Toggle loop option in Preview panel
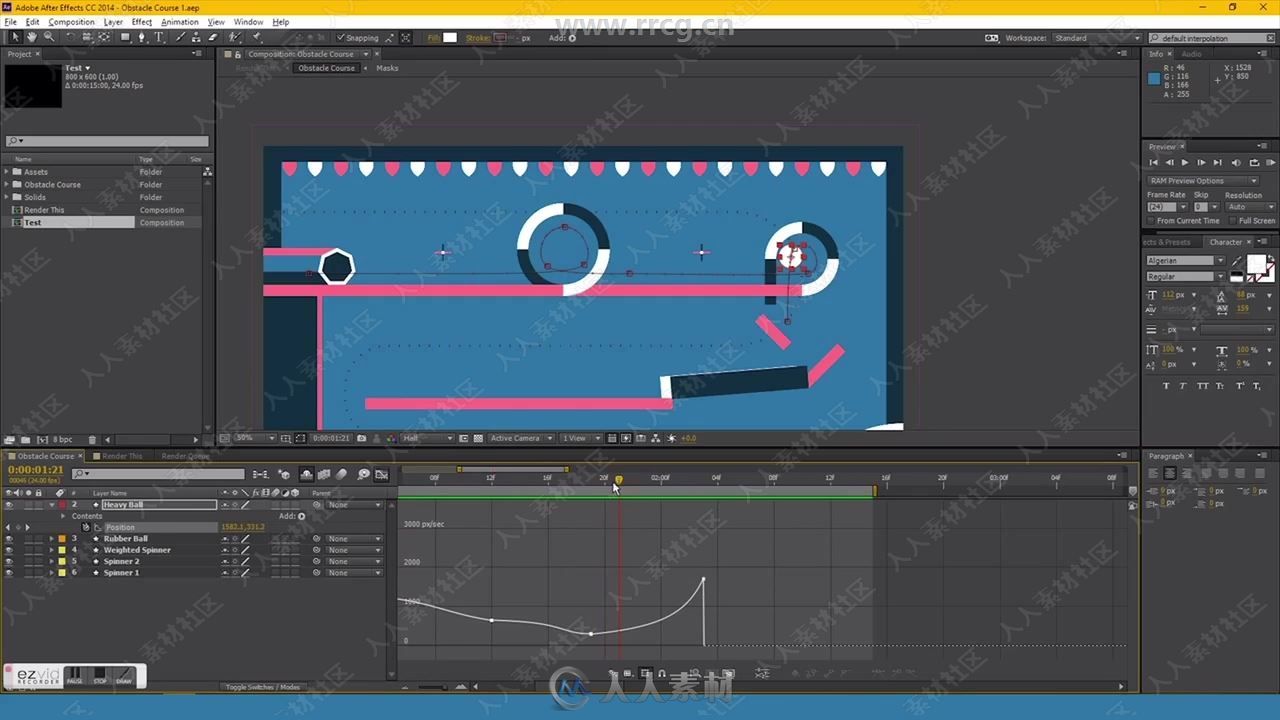Image resolution: width=1280 pixels, height=720 pixels. pos(1254,162)
